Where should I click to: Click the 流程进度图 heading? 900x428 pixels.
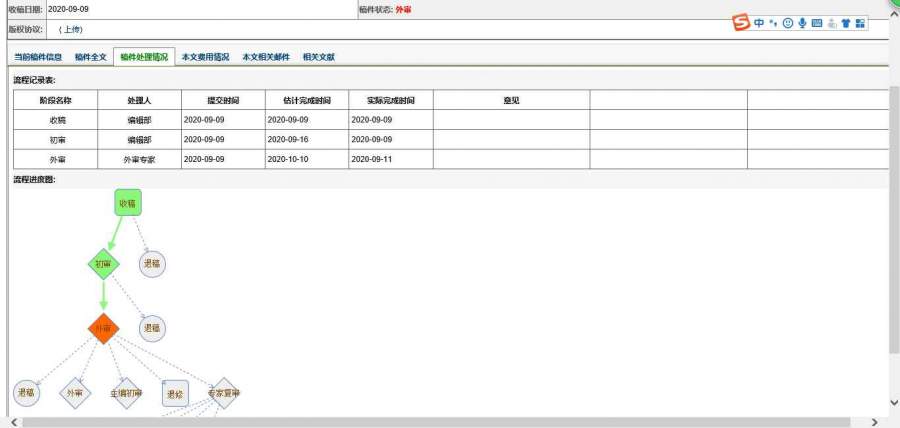click(x=34, y=180)
